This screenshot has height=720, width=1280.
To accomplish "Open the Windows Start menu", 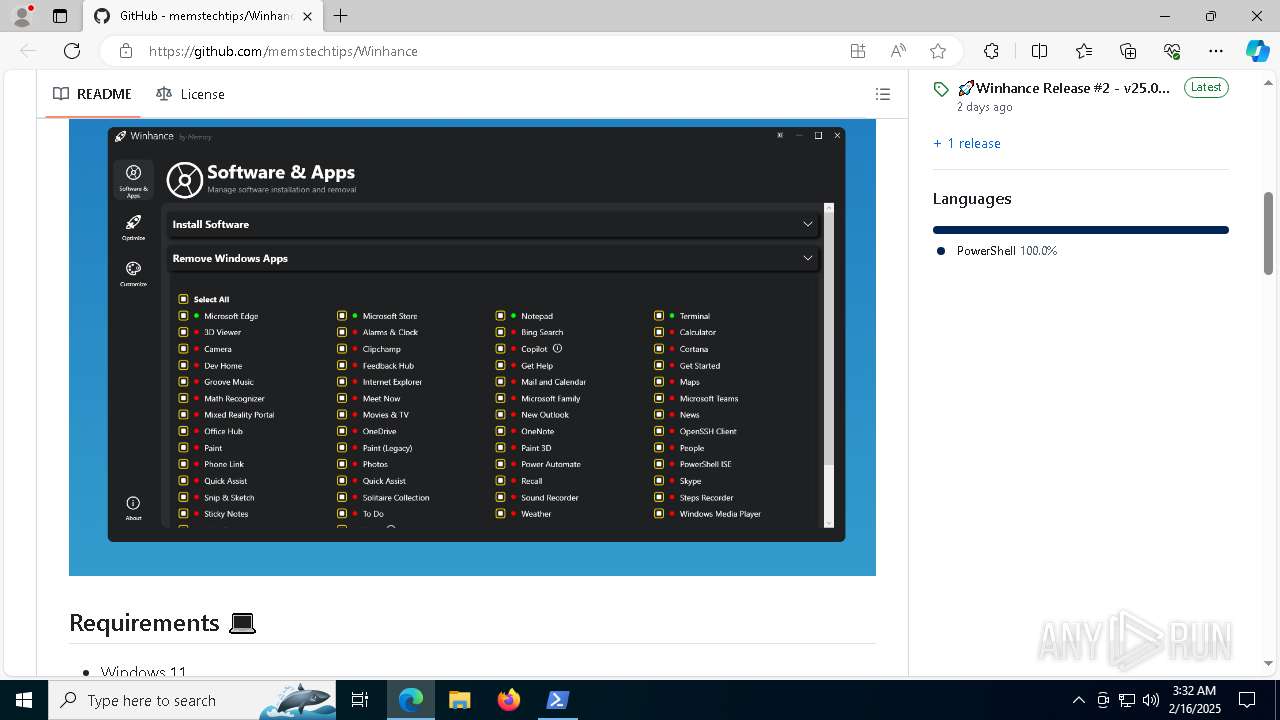I will [x=24, y=700].
